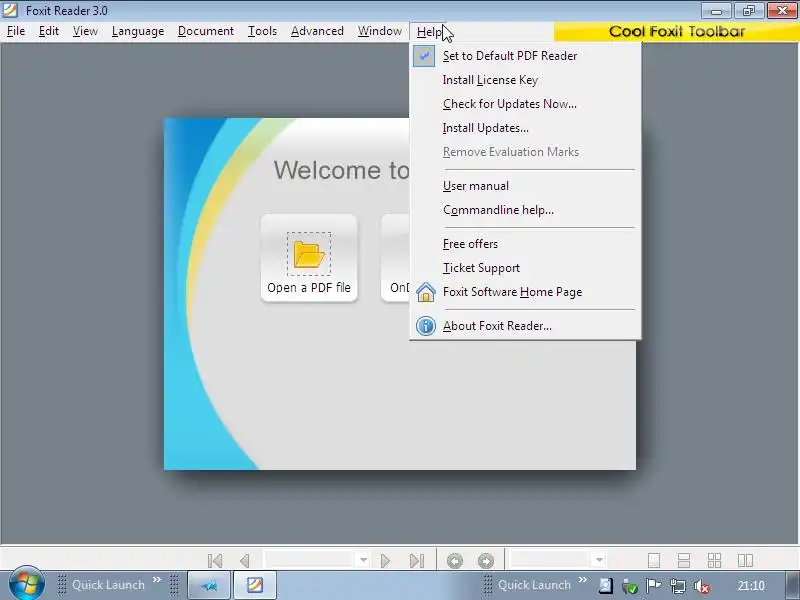Click the network tray icon

click(678, 586)
